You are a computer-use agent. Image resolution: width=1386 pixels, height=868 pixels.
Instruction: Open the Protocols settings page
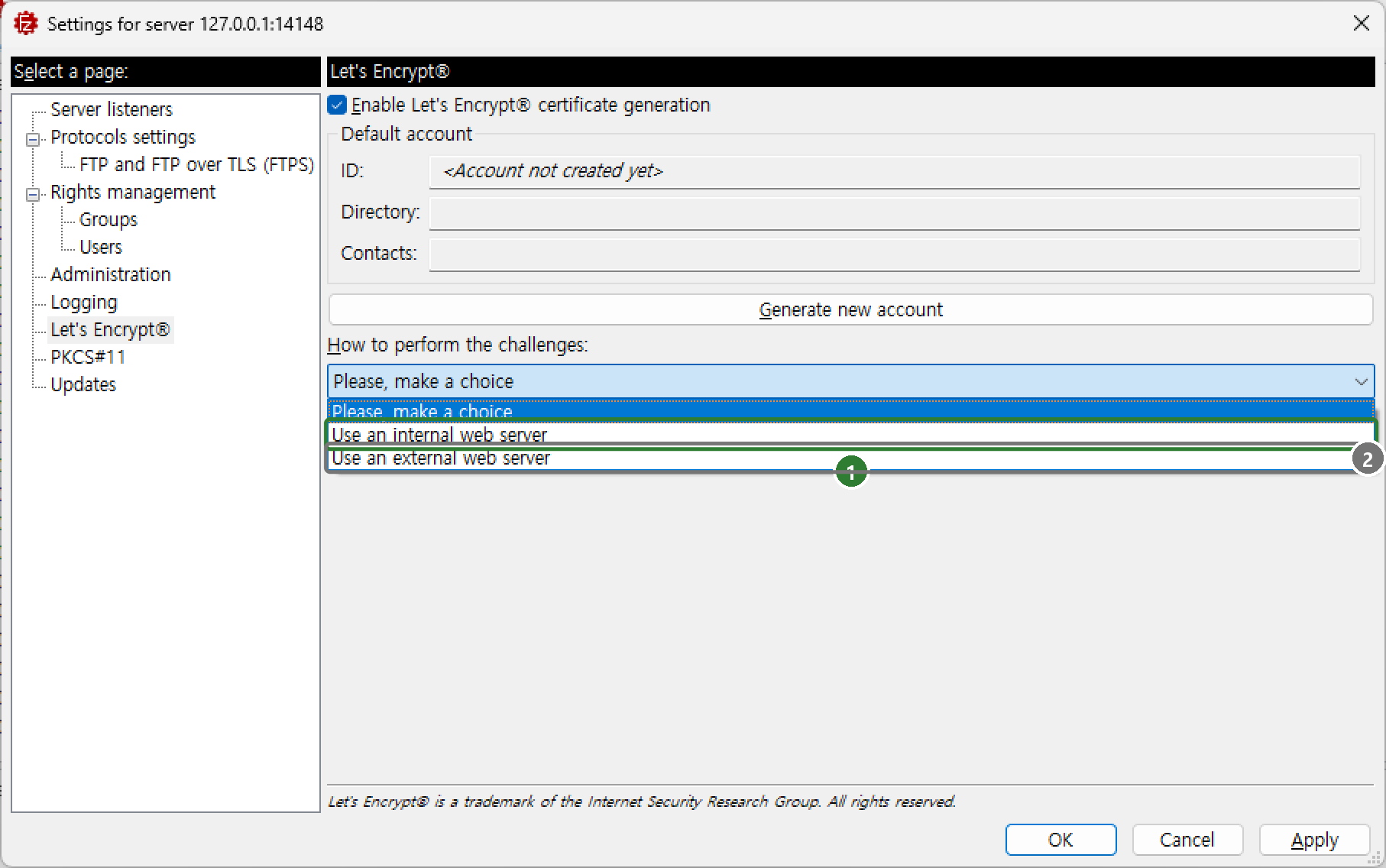pyautogui.click(x=123, y=137)
